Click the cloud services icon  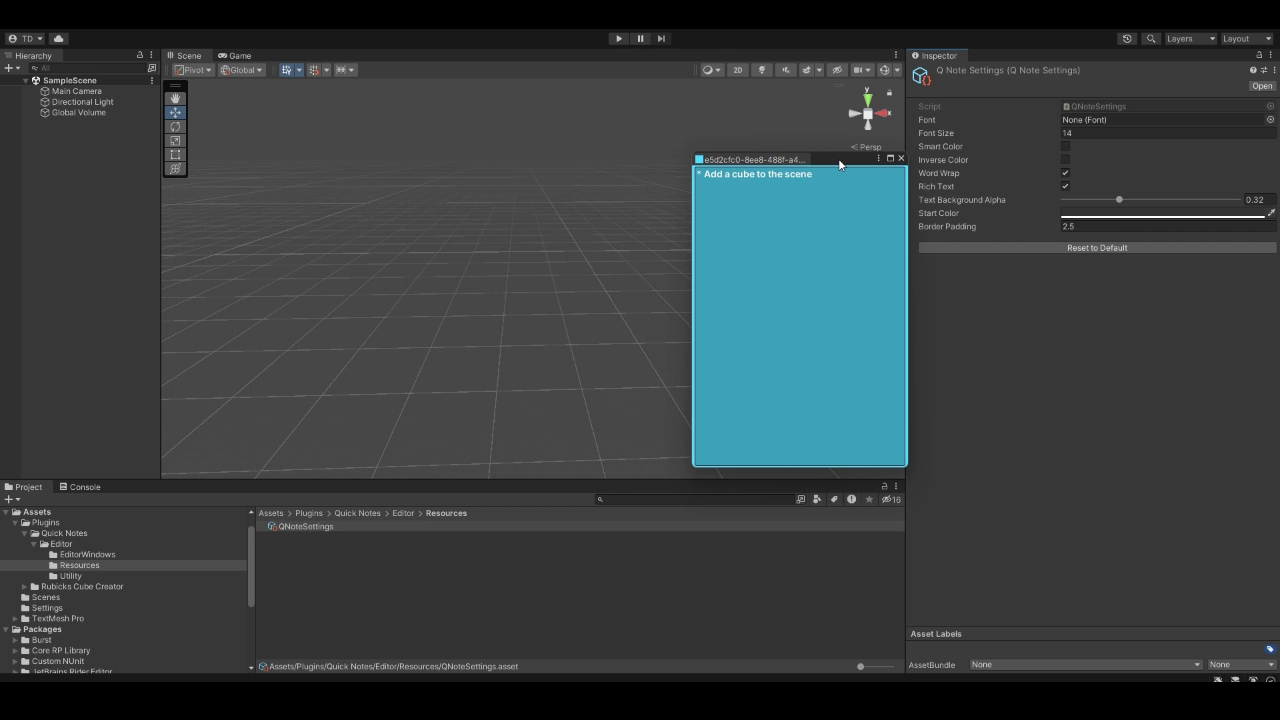pyautogui.click(x=58, y=39)
